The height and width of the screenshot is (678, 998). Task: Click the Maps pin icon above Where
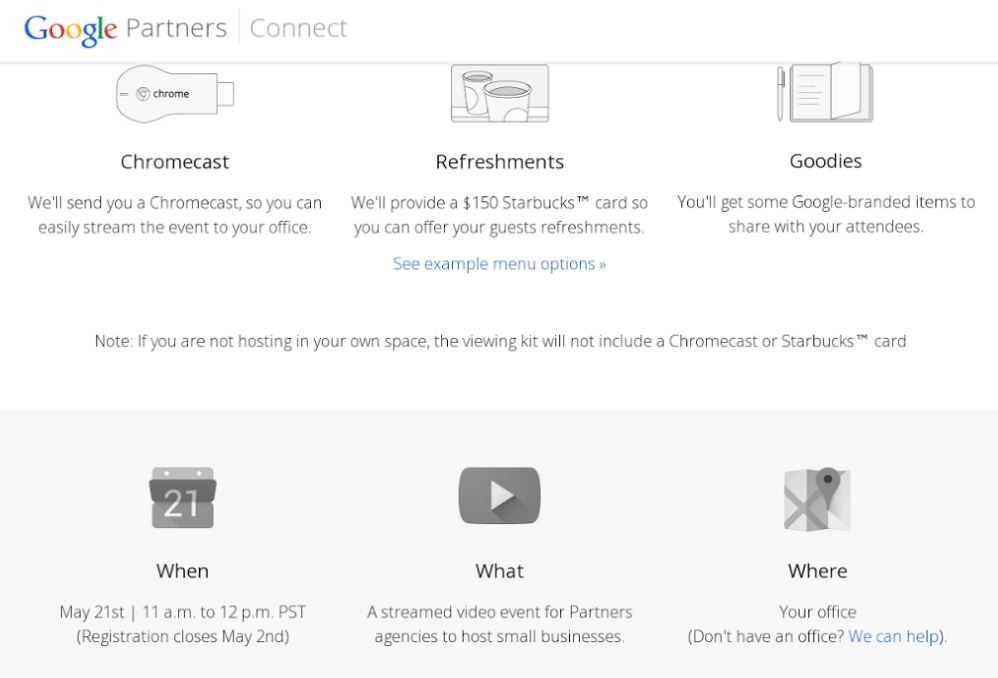pyautogui.click(x=817, y=499)
